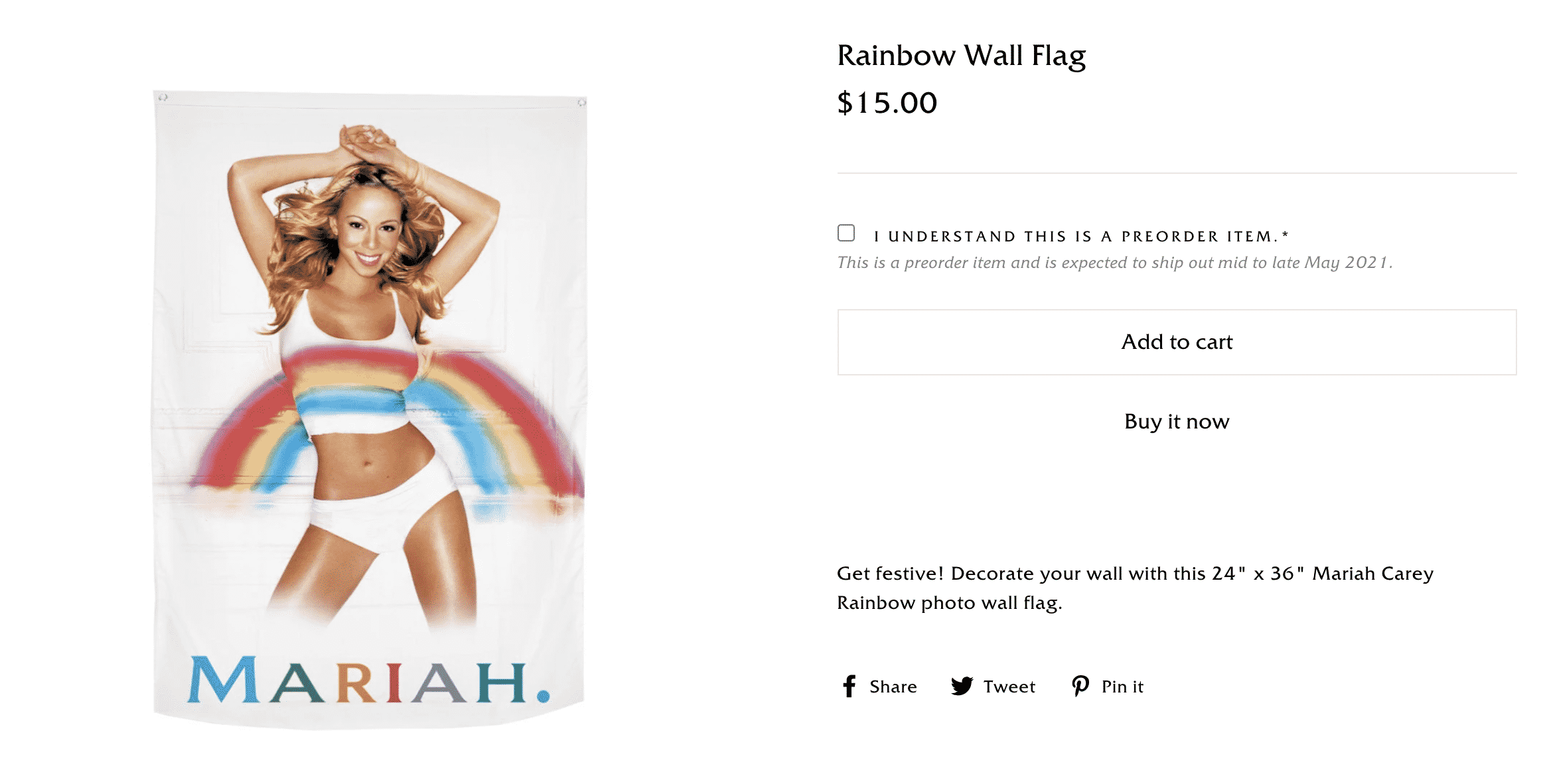
Task: Click the Pinterest logo icon
Action: click(1080, 686)
